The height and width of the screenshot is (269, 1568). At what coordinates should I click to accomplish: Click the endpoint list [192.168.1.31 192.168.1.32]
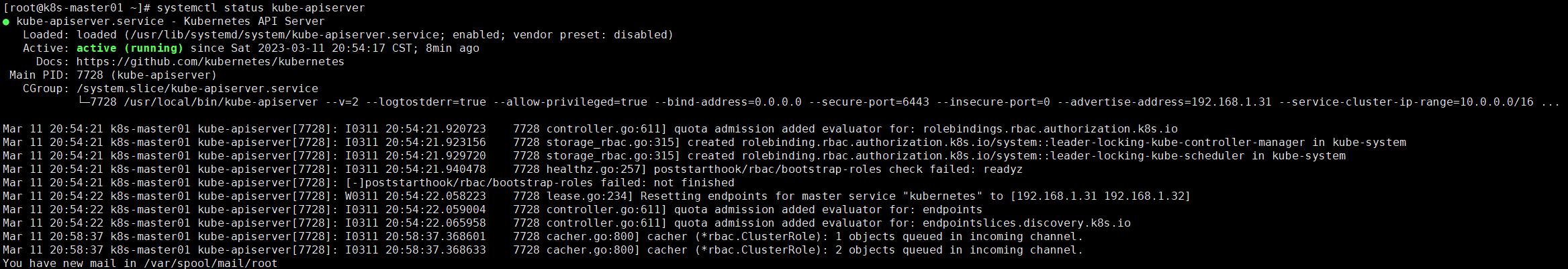point(1101,196)
